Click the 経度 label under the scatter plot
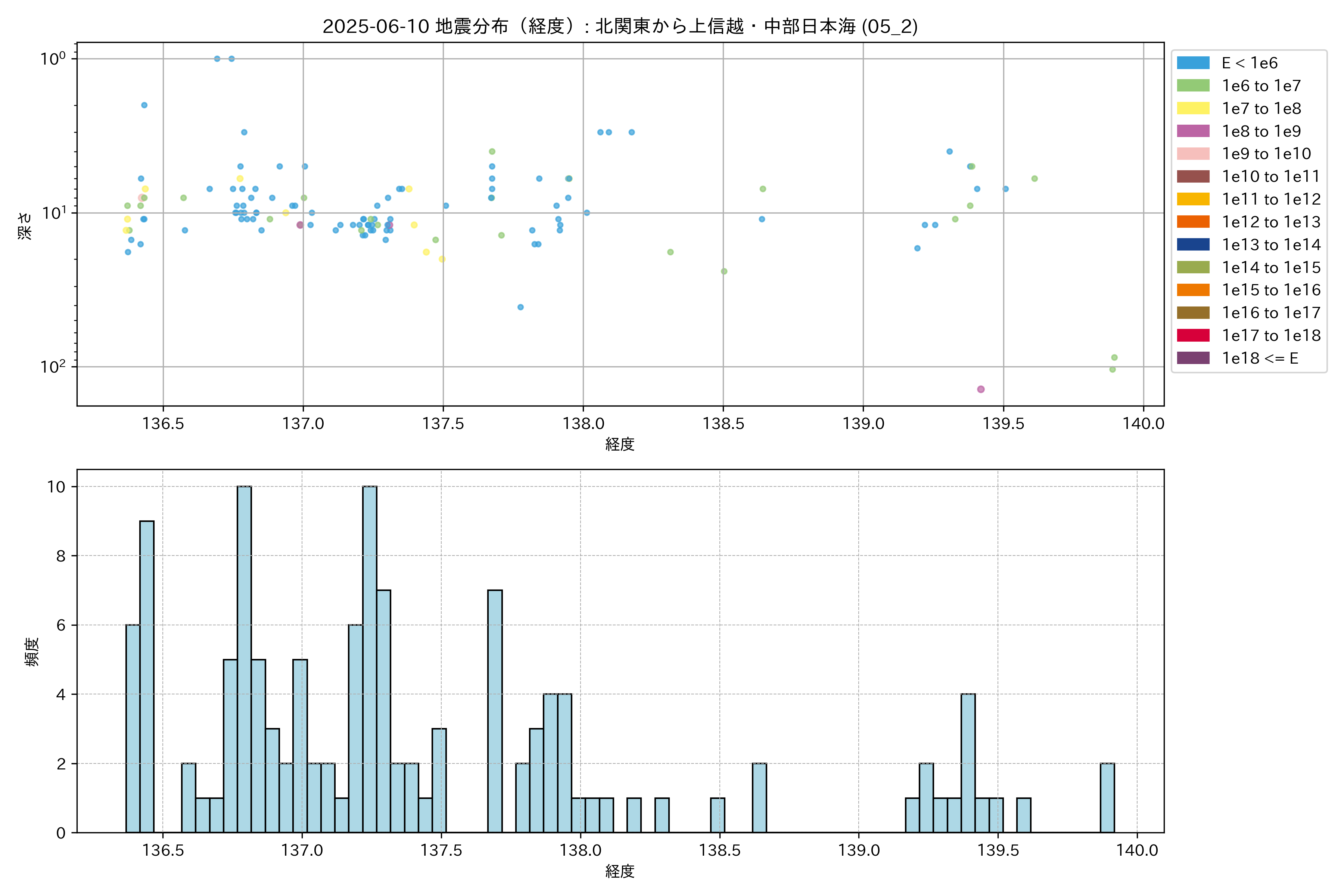The width and height of the screenshot is (1344, 896). point(620,444)
